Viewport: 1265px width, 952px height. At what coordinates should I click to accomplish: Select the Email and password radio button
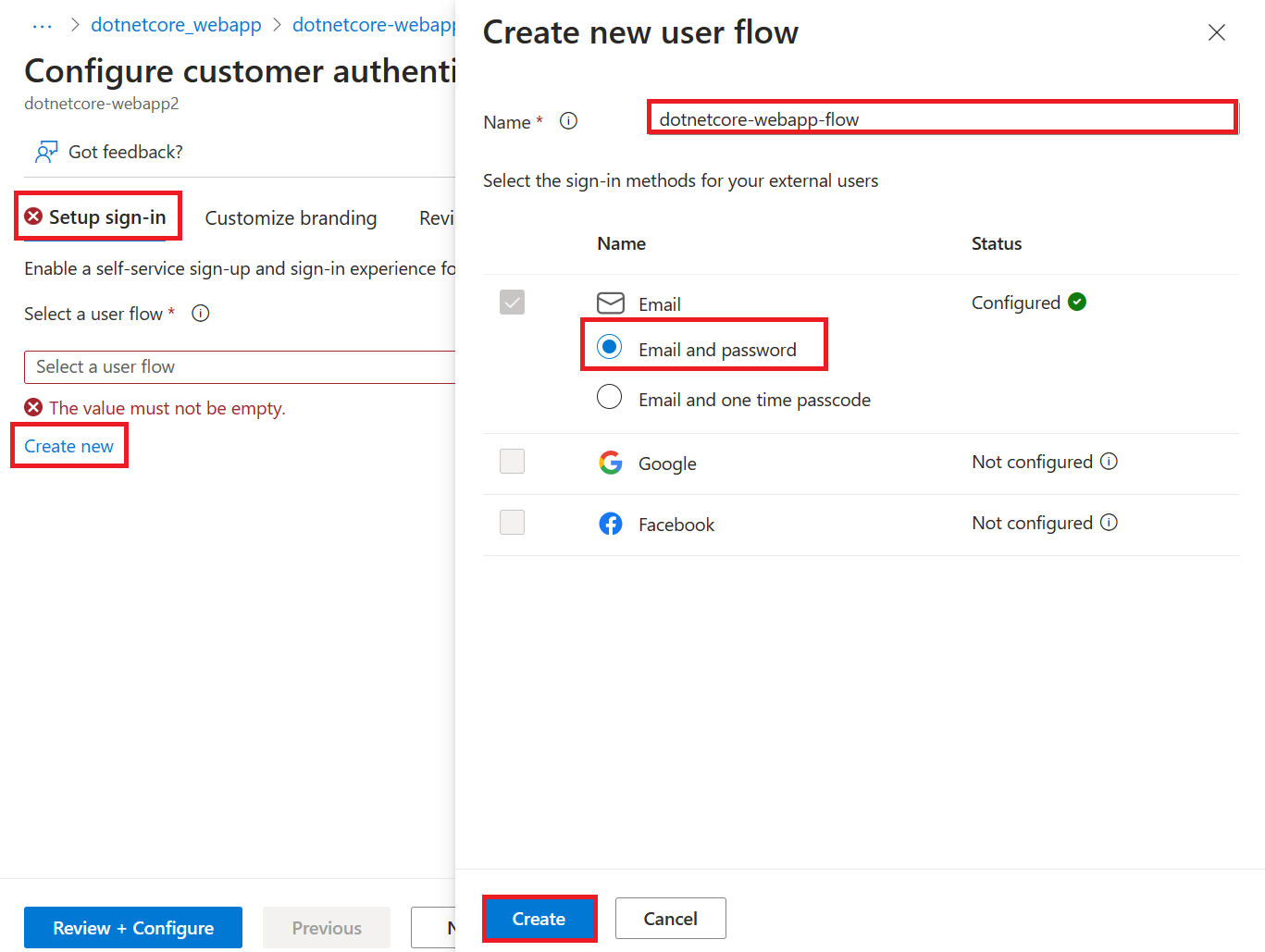point(609,346)
